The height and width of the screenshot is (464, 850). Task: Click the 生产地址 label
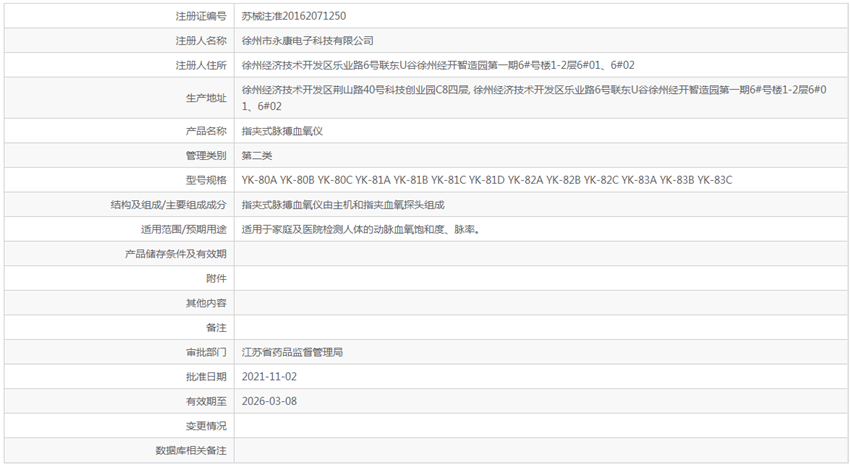(x=206, y=98)
